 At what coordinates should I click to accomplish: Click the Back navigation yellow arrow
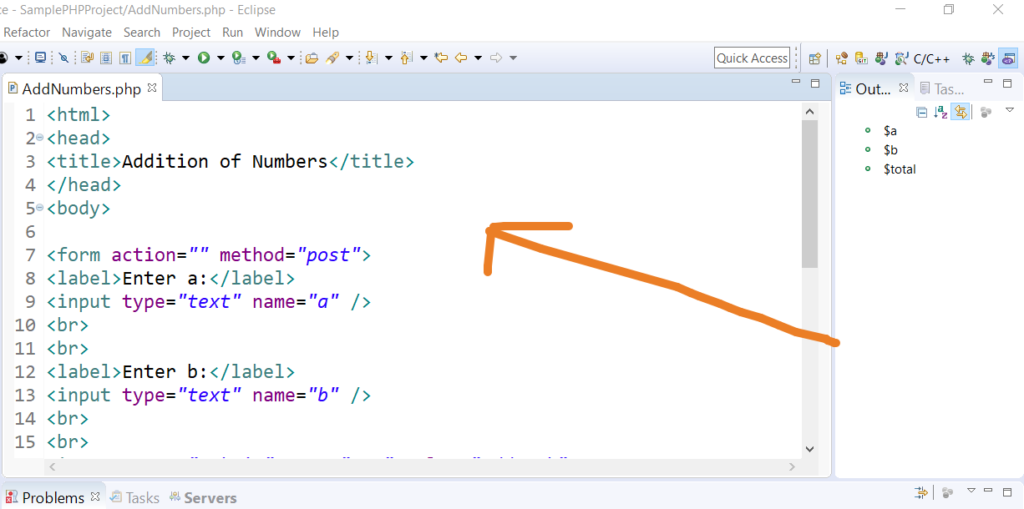pos(461,58)
